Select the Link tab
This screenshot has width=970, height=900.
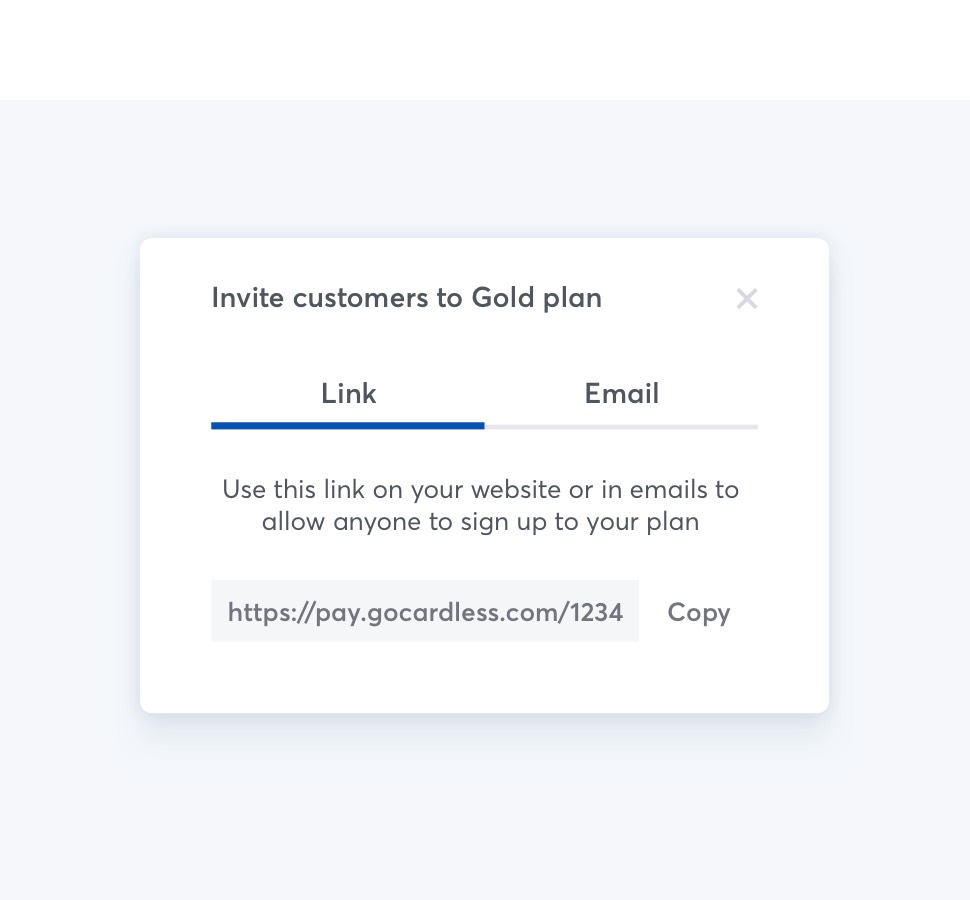[348, 393]
